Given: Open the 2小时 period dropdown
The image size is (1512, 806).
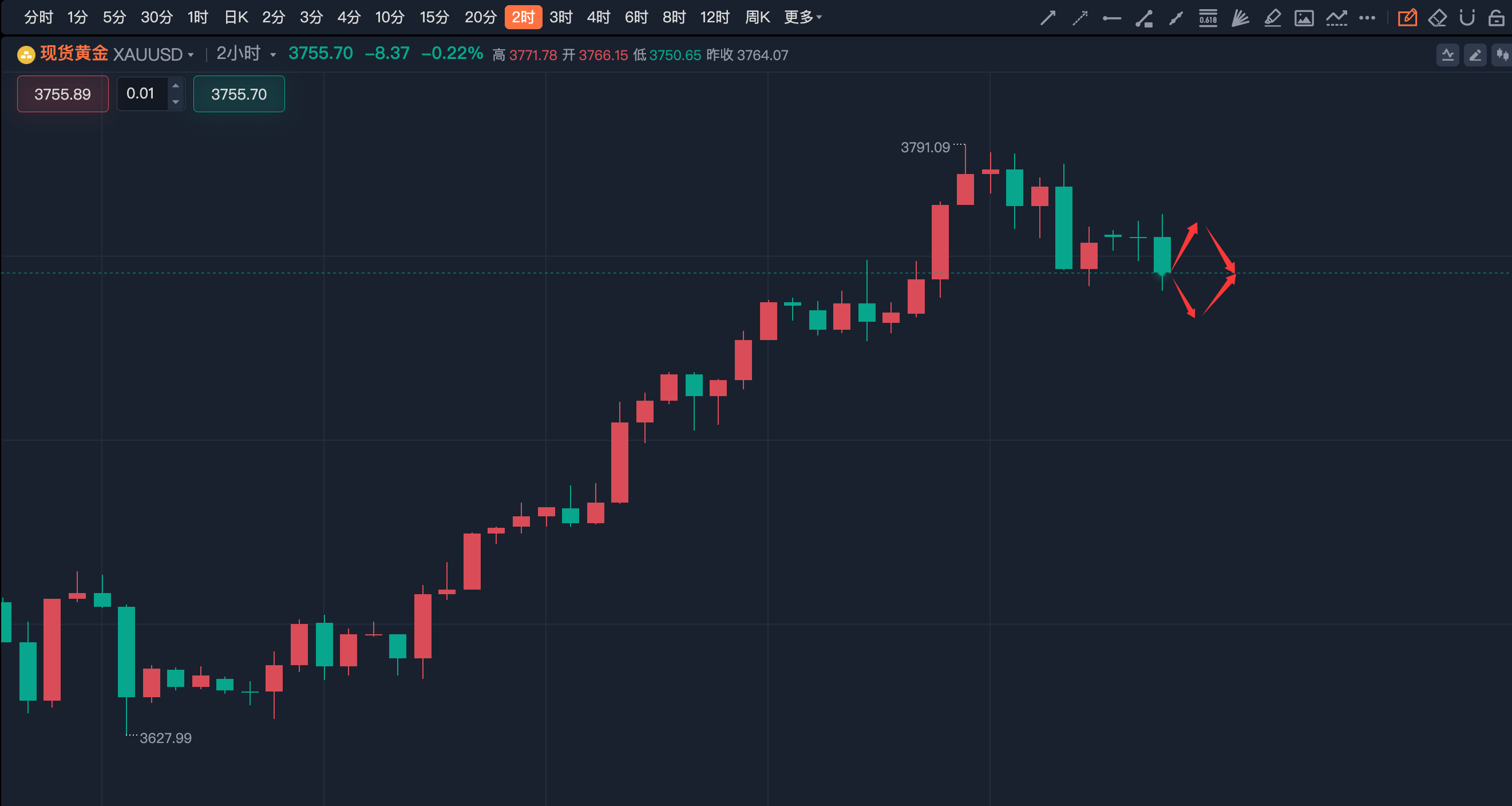Looking at the screenshot, I should pyautogui.click(x=246, y=54).
